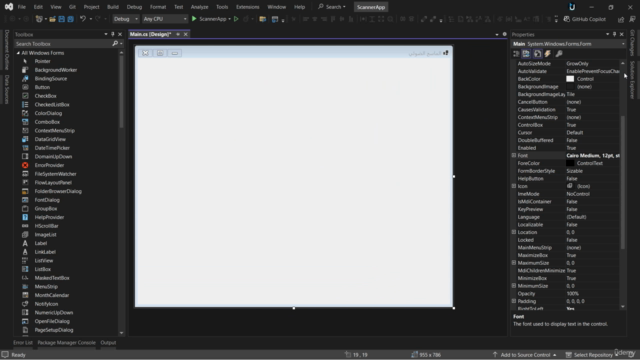The image size is (640, 360).
Task: Open the Extensions menu
Action: (x=247, y=7)
